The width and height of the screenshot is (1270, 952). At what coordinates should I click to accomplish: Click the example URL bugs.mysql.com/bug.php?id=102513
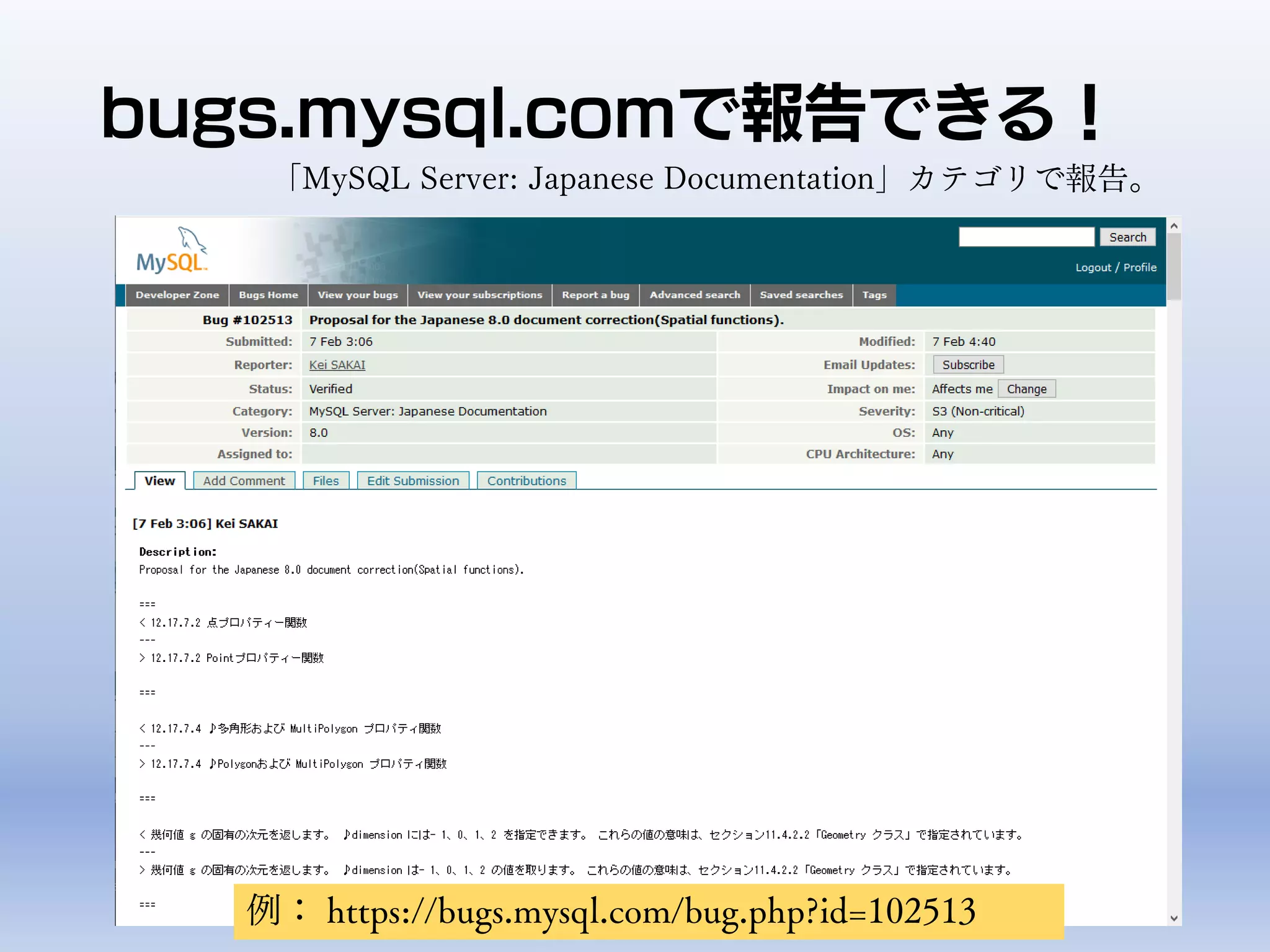tap(651, 911)
